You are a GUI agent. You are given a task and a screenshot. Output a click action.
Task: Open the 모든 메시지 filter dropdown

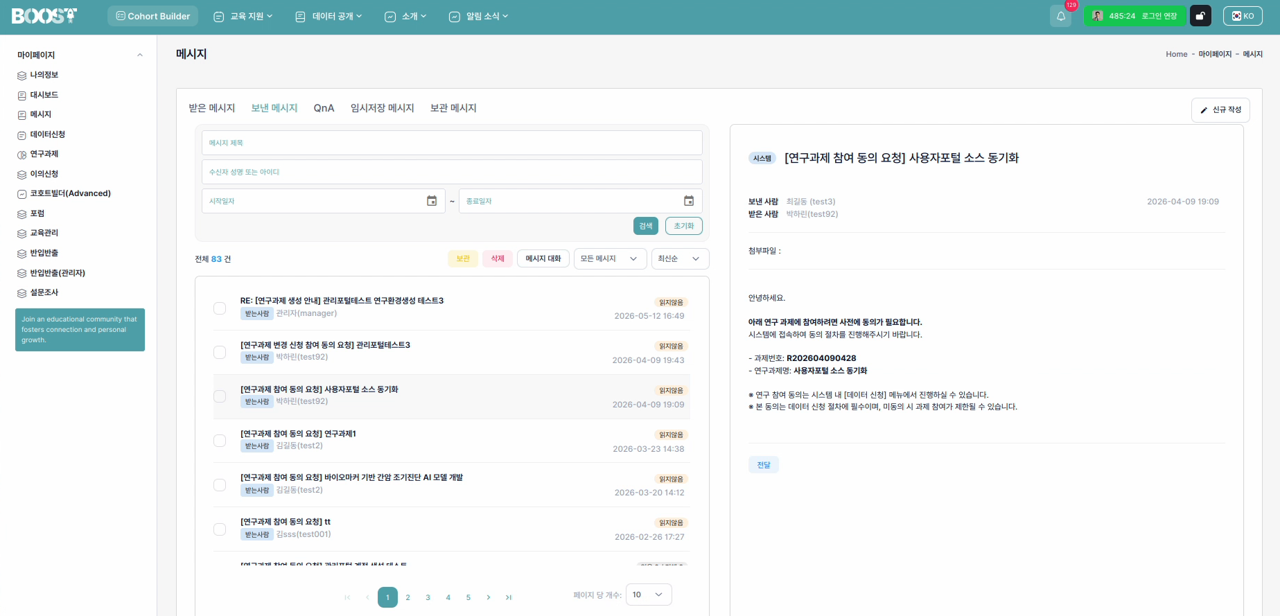tap(610, 259)
